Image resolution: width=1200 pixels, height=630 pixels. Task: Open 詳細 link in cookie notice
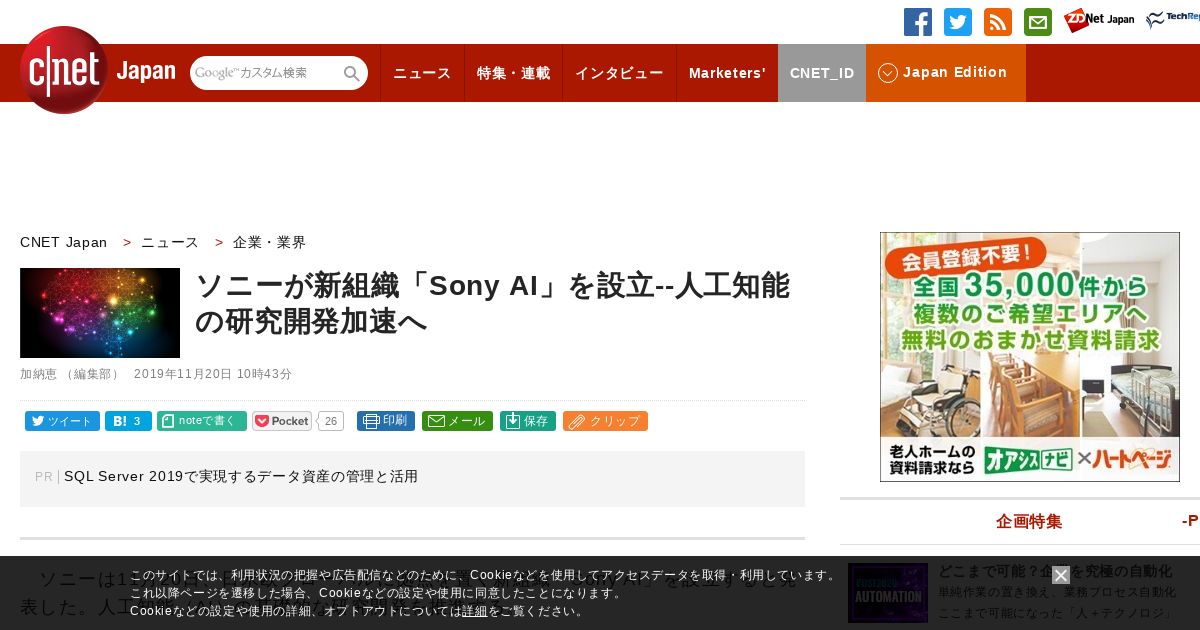point(474,611)
